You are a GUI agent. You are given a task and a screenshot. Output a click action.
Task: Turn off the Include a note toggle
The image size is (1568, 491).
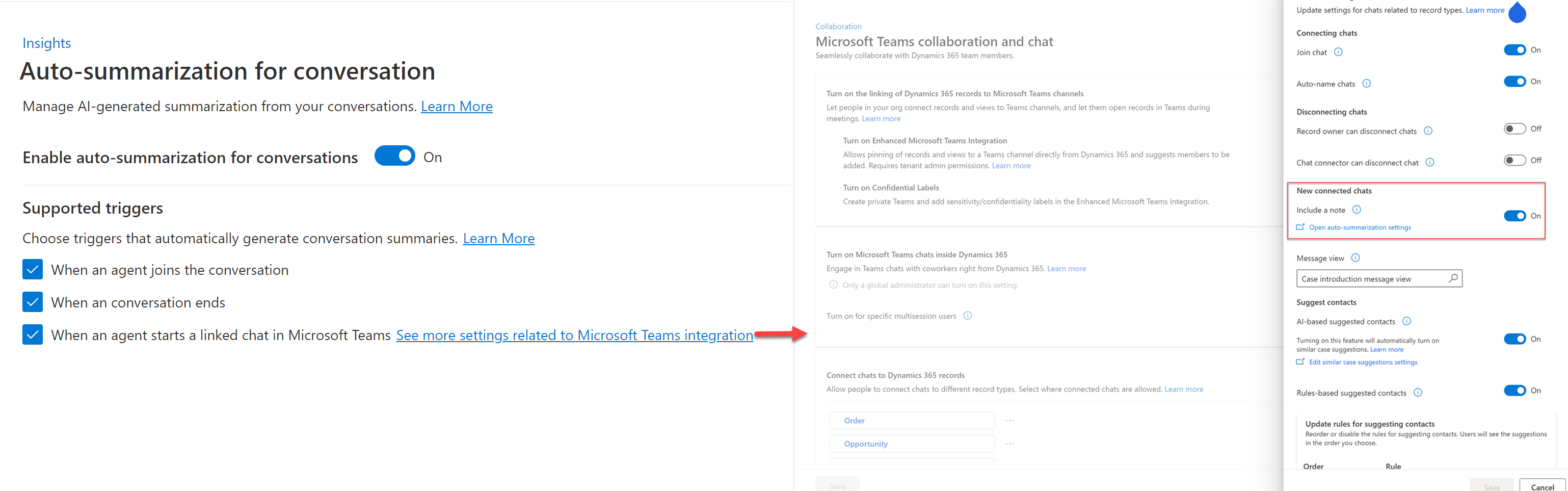tap(1514, 216)
